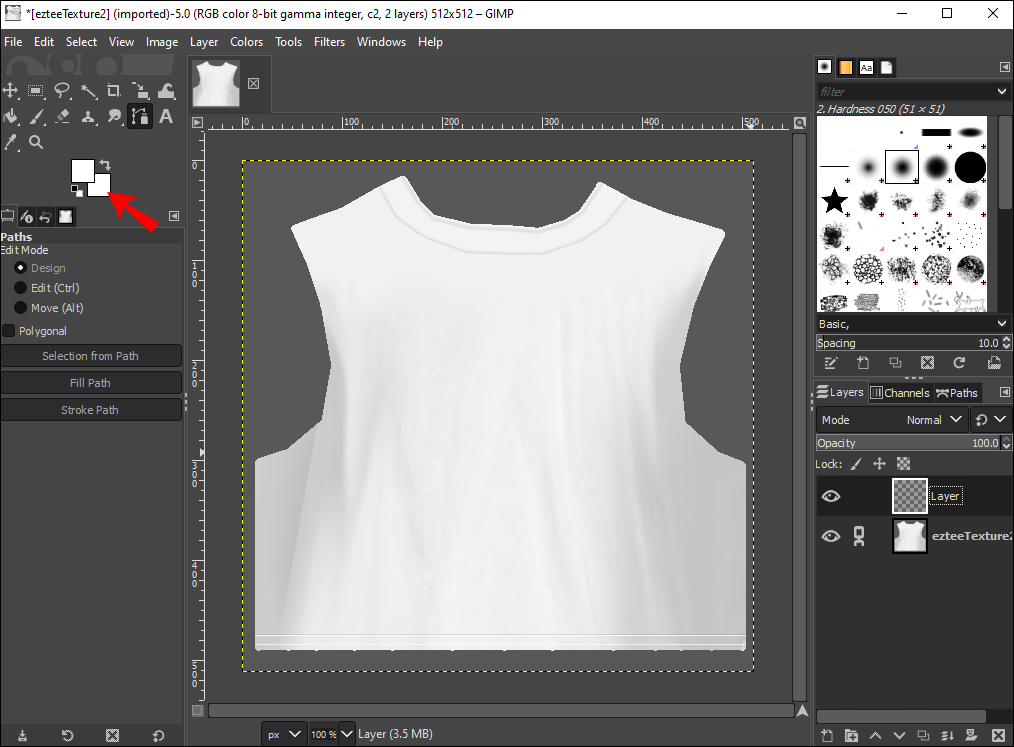This screenshot has height=747, width=1014.
Task: Swap foreground and background colors
Action: [x=106, y=164]
